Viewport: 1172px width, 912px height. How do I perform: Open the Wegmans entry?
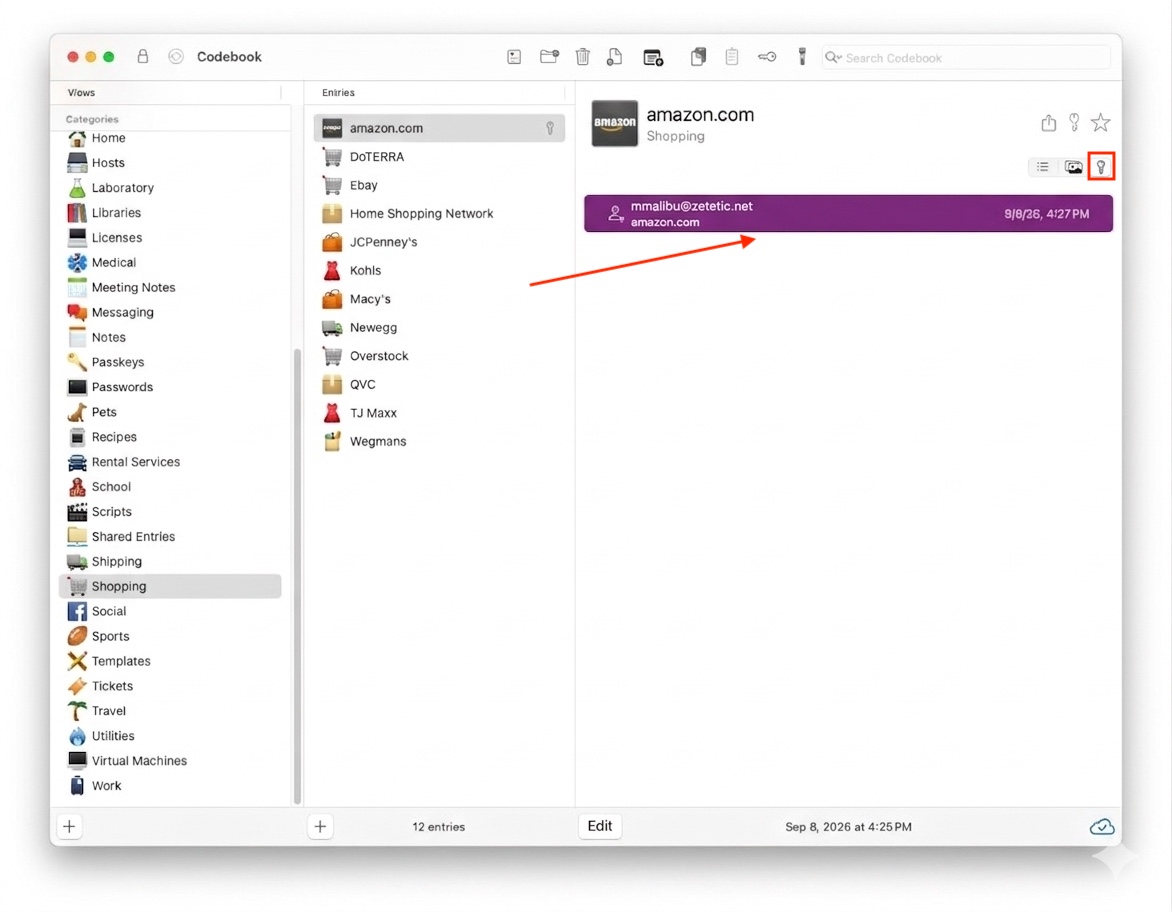tap(440, 441)
